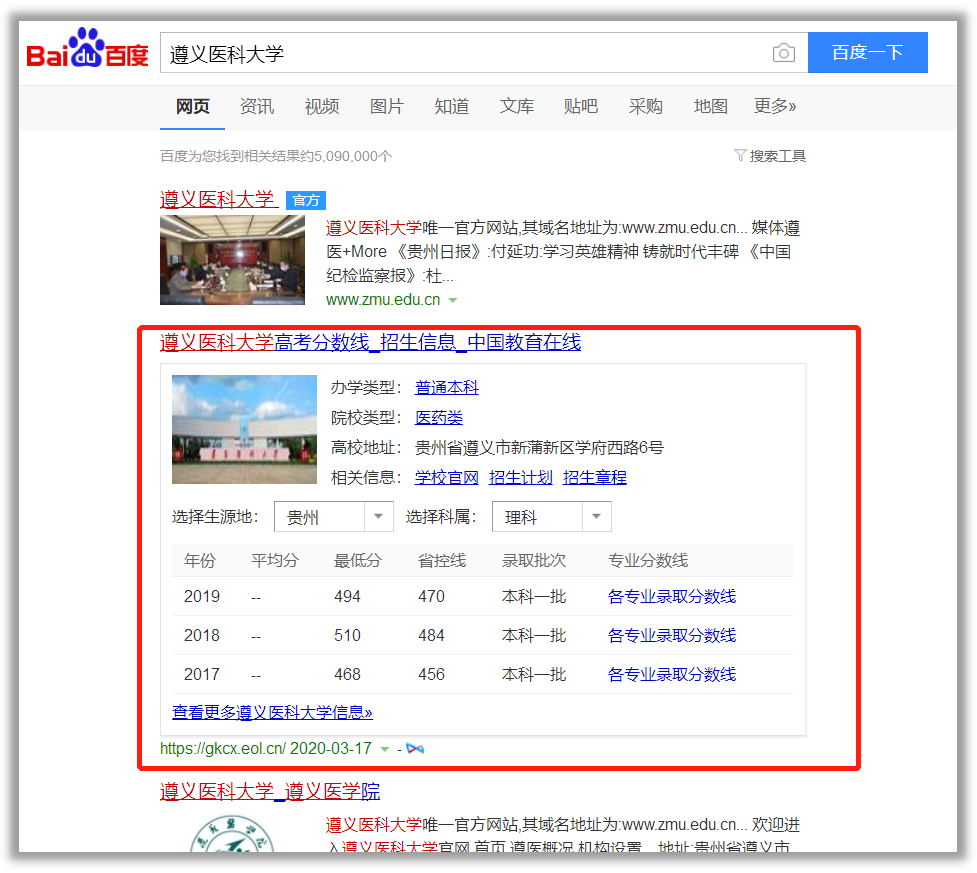
Task: Click the search tools filter icon
Action: (740, 155)
